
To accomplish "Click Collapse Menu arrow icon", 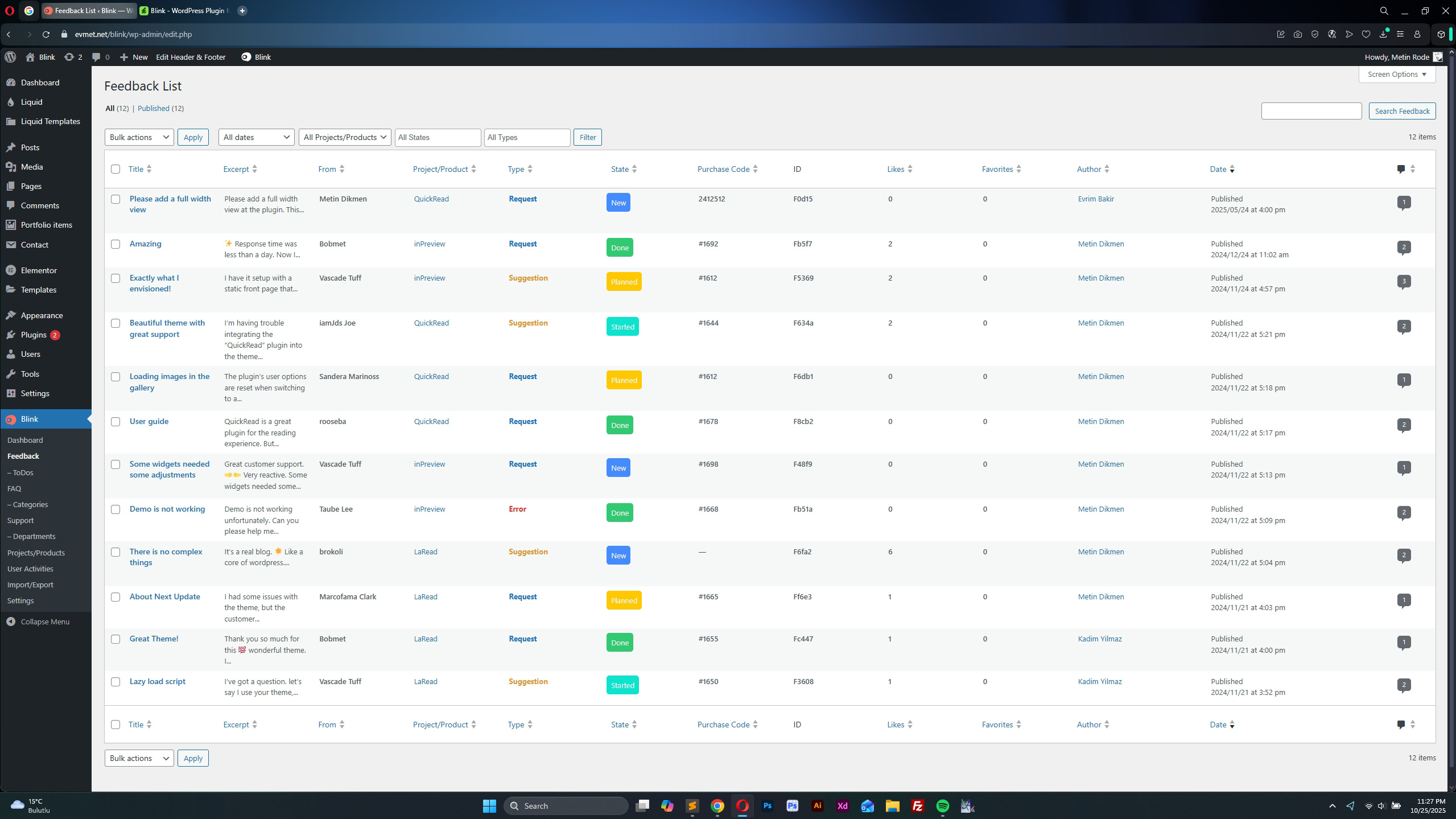I will point(11,622).
